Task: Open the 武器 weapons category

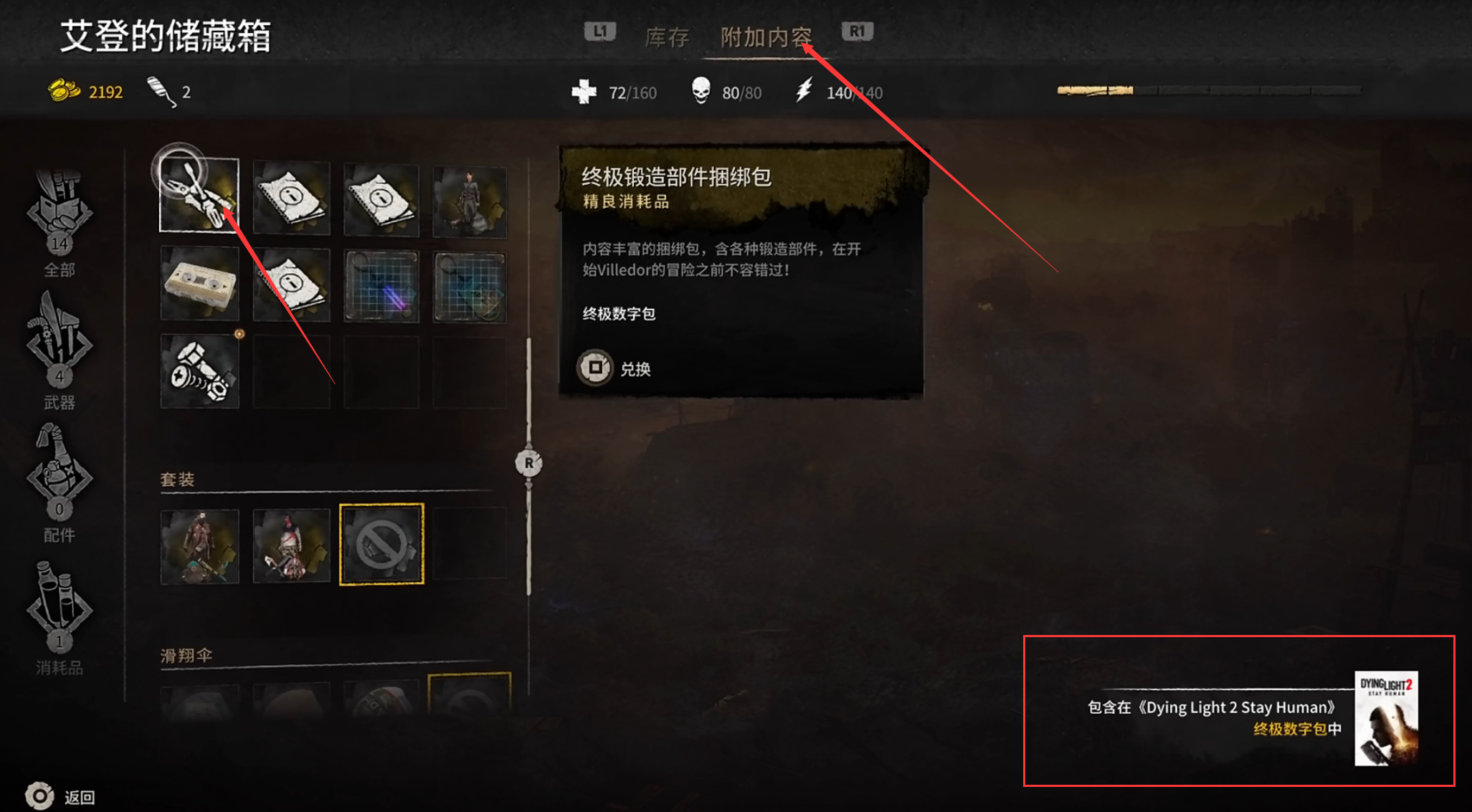Action: coord(60,351)
